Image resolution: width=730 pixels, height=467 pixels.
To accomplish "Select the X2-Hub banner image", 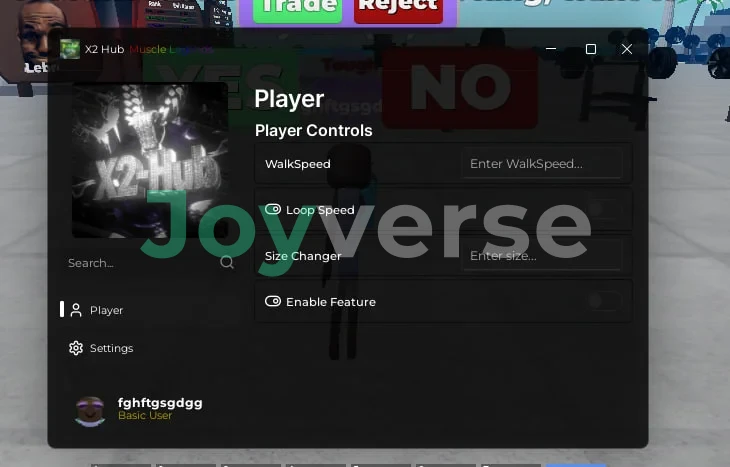I will [x=150, y=160].
